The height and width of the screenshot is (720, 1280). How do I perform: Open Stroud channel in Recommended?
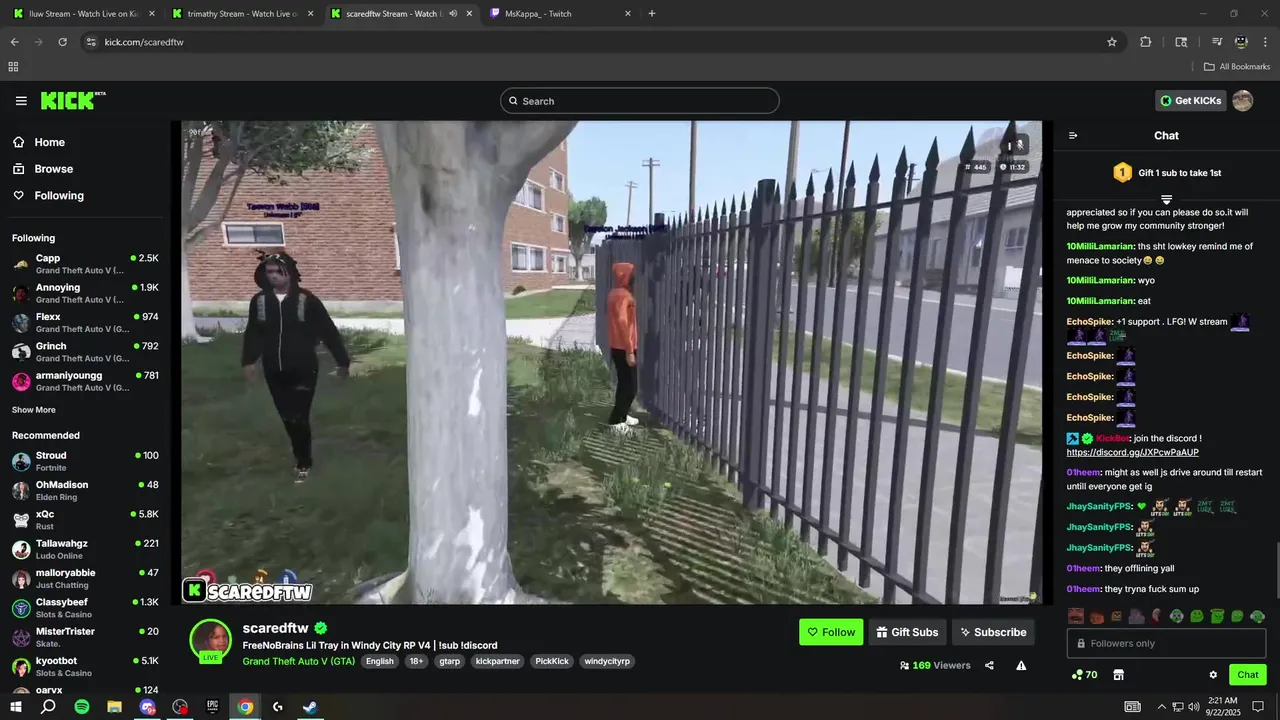point(85,461)
